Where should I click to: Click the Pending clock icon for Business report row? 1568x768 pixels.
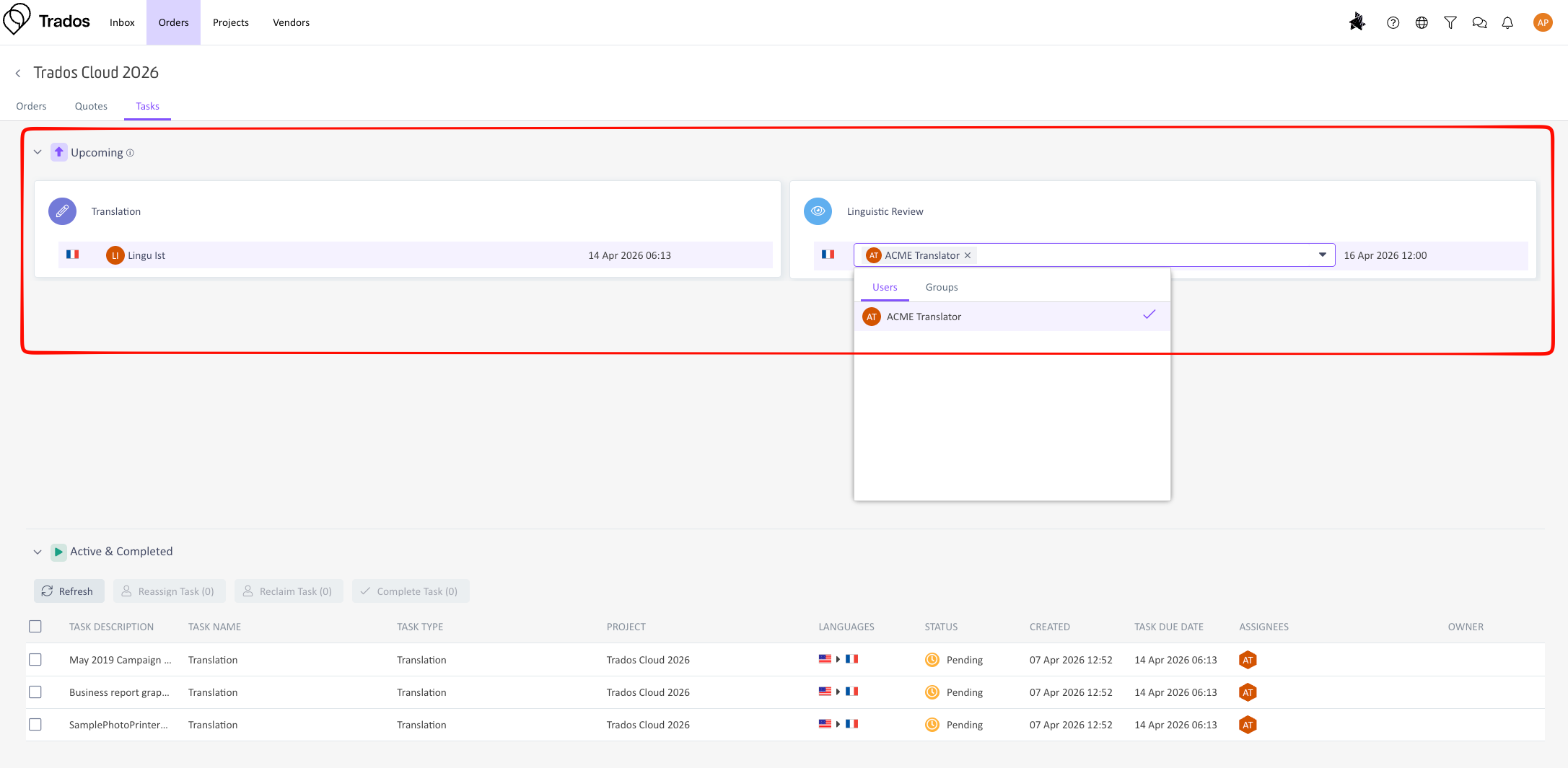[932, 692]
